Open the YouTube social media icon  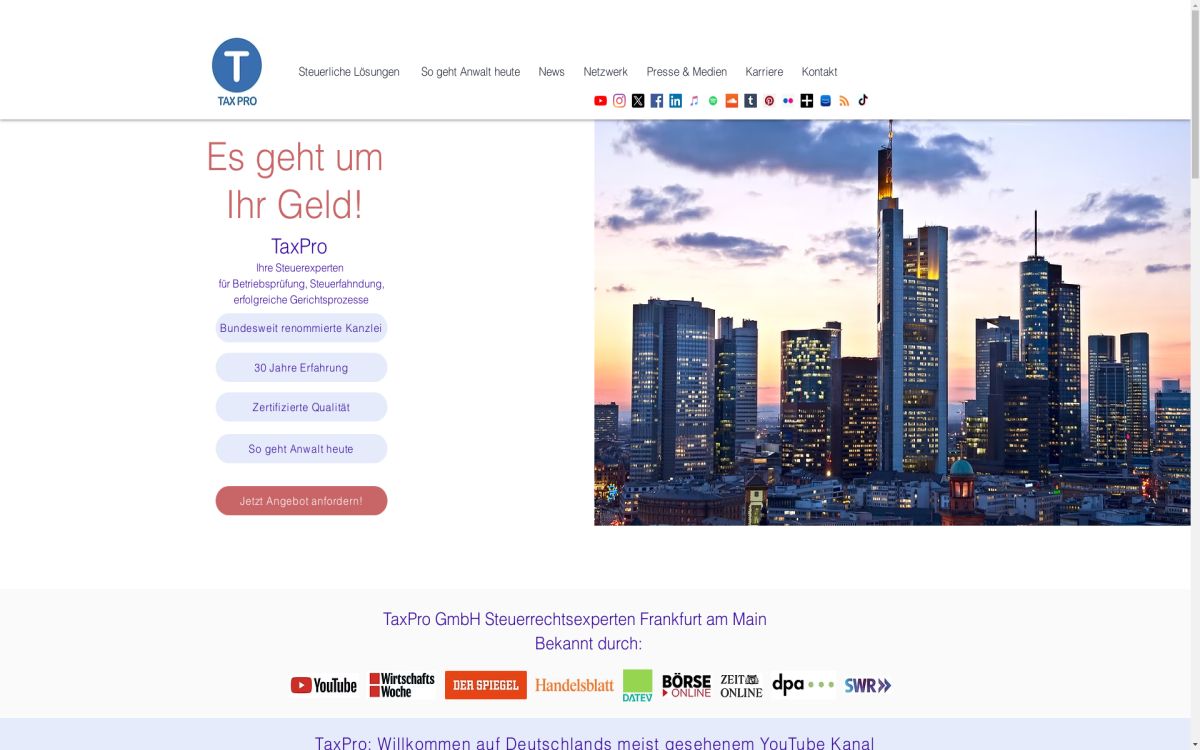(600, 100)
